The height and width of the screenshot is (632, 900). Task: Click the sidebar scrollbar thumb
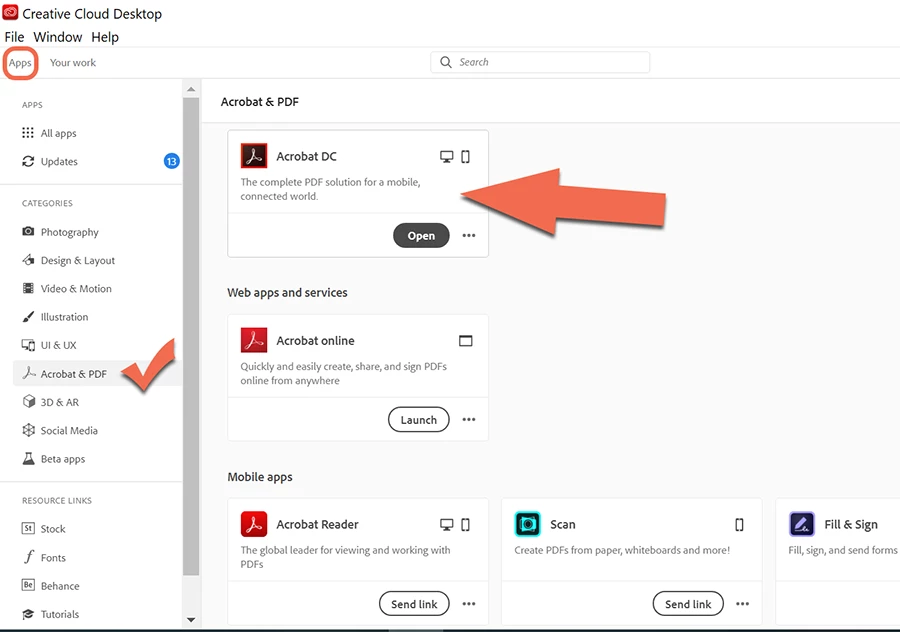coord(191,336)
